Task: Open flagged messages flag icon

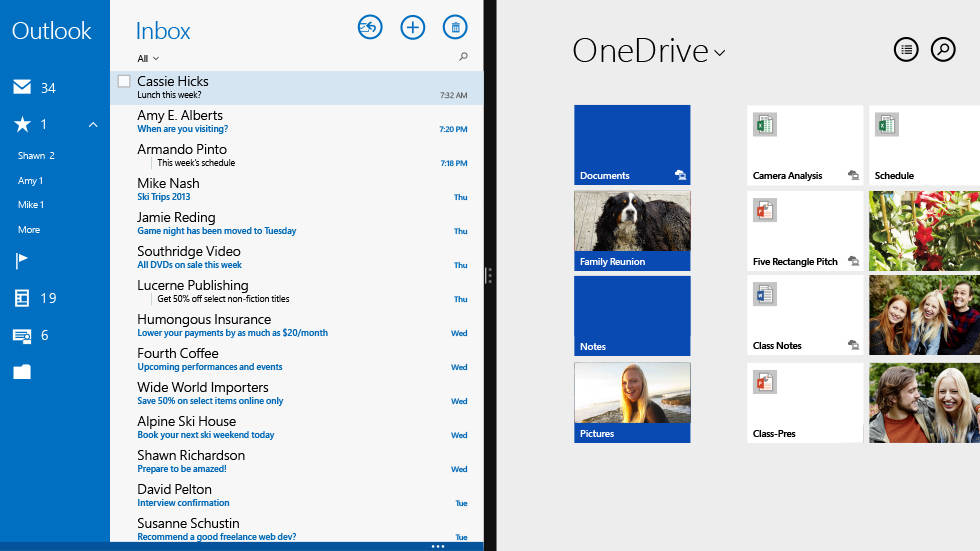Action: [x=21, y=261]
